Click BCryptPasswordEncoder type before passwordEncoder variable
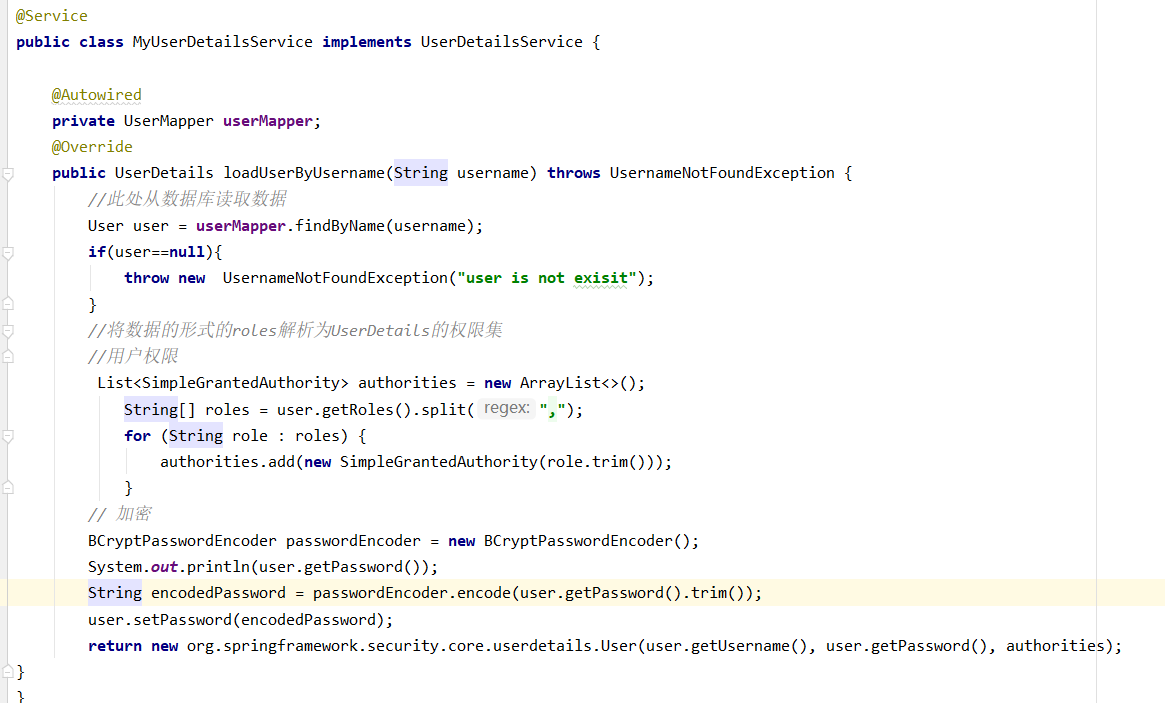 coord(182,541)
